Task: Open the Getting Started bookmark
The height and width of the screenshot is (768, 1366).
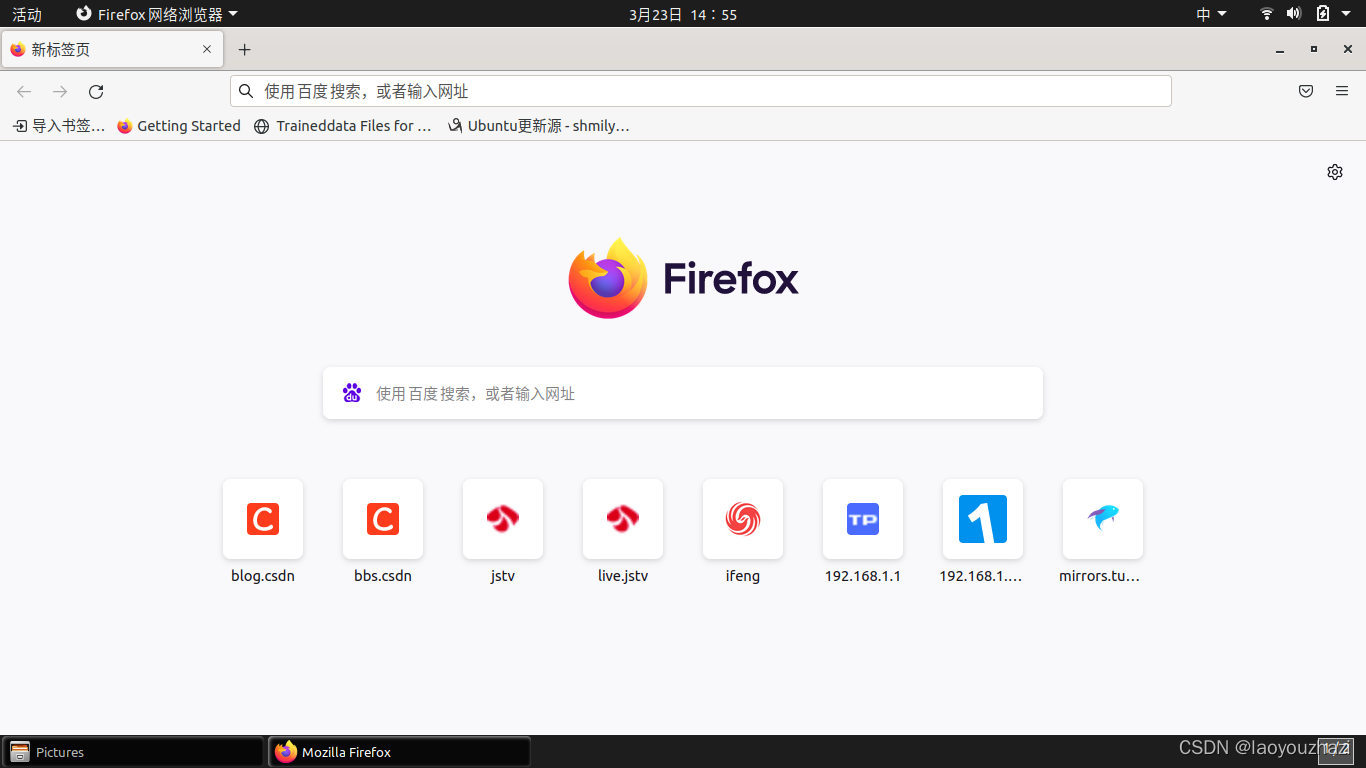Action: click(179, 126)
